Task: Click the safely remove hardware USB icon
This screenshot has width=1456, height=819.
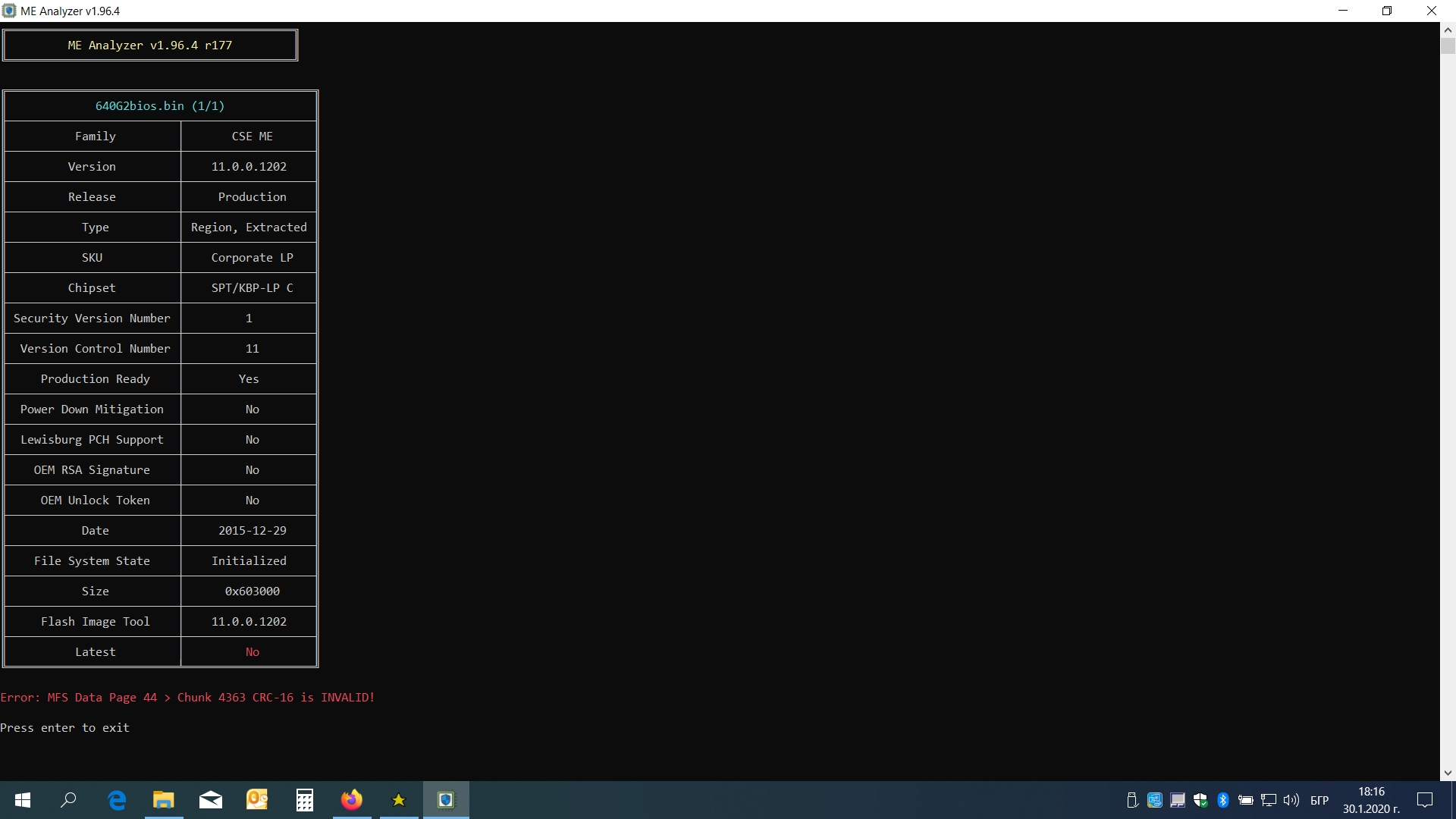Action: 1132,800
